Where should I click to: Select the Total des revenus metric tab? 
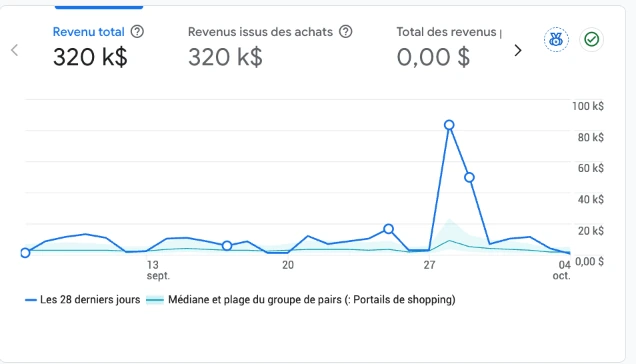[449, 47]
